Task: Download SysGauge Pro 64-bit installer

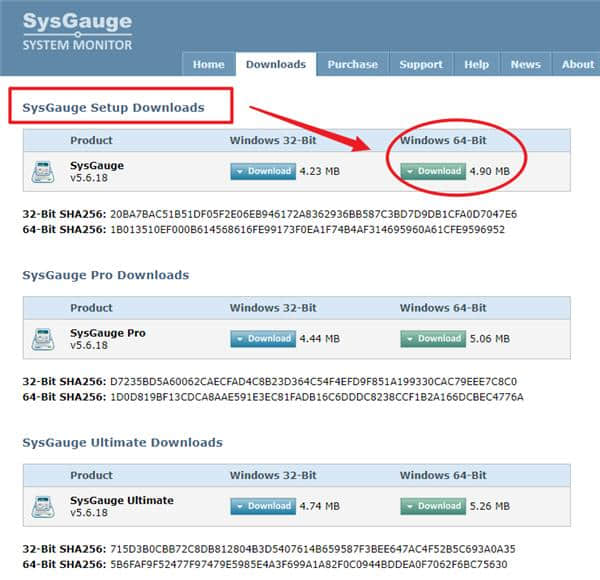Action: (x=433, y=339)
